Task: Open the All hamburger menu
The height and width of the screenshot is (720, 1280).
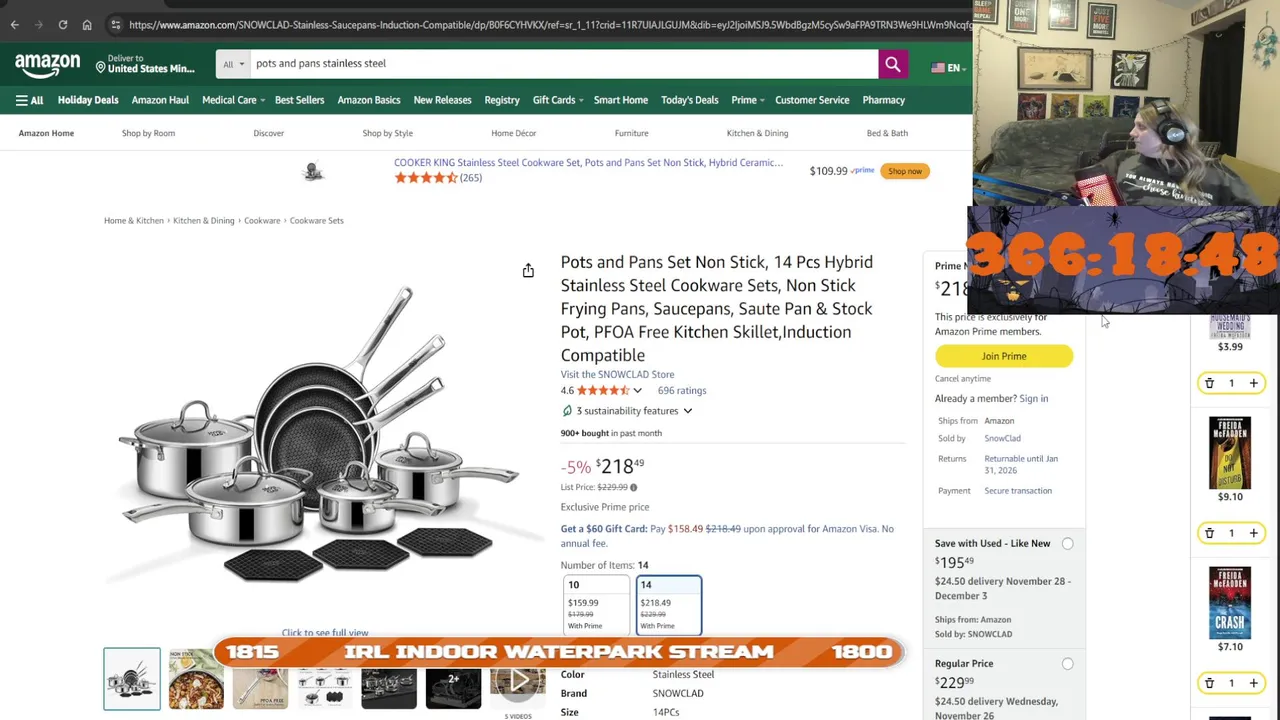Action: 29,100
